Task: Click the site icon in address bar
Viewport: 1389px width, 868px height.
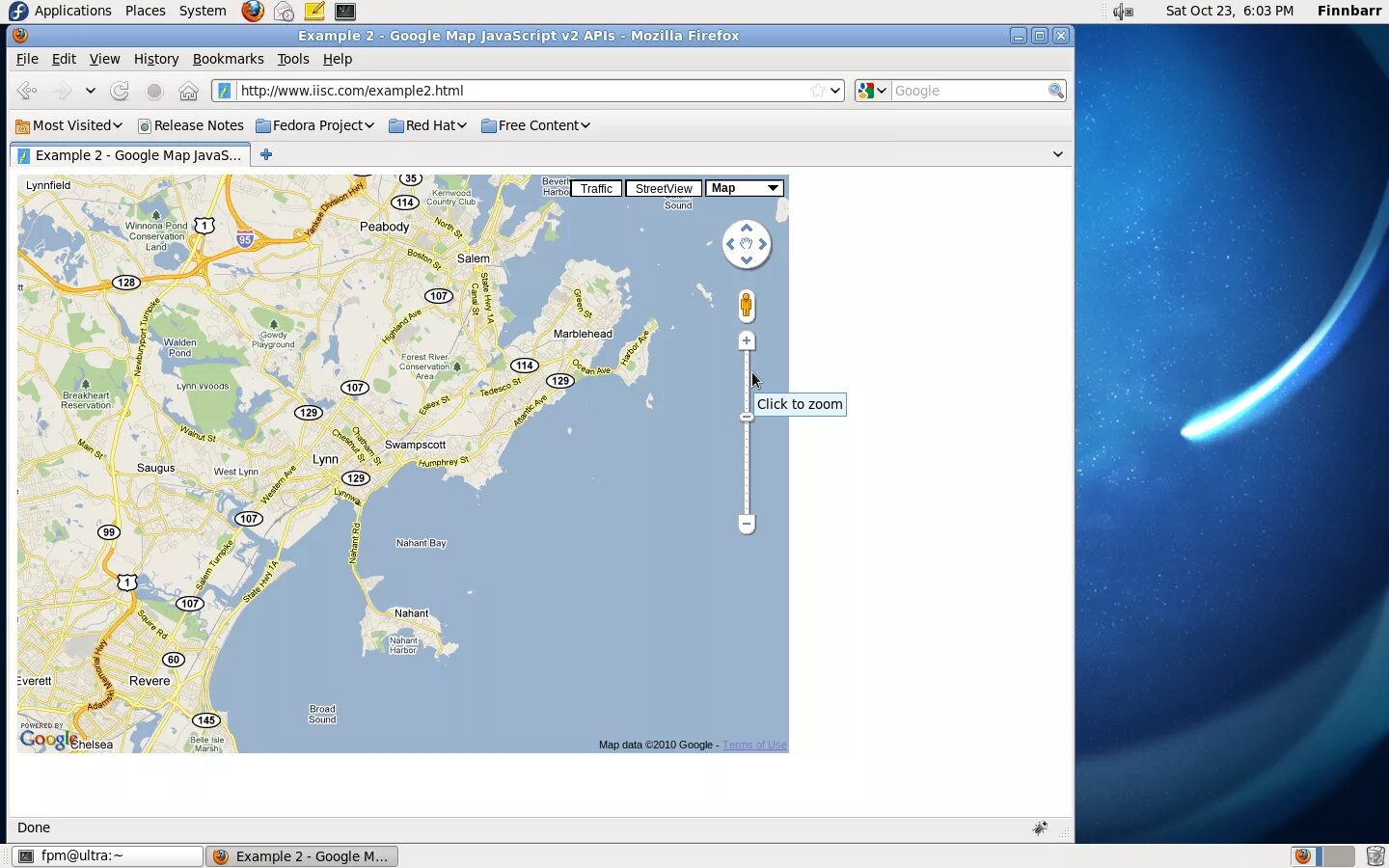Action: (x=224, y=91)
